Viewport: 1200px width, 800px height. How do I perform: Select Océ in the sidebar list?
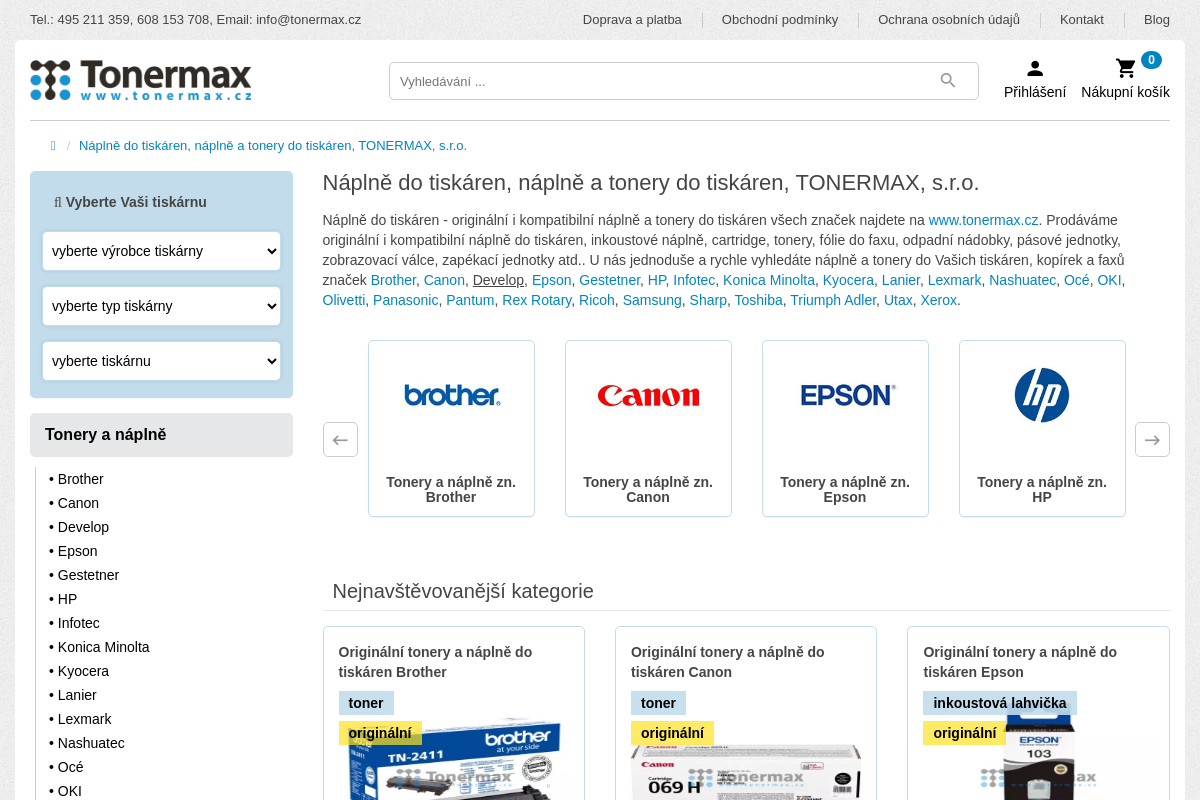[x=70, y=767]
